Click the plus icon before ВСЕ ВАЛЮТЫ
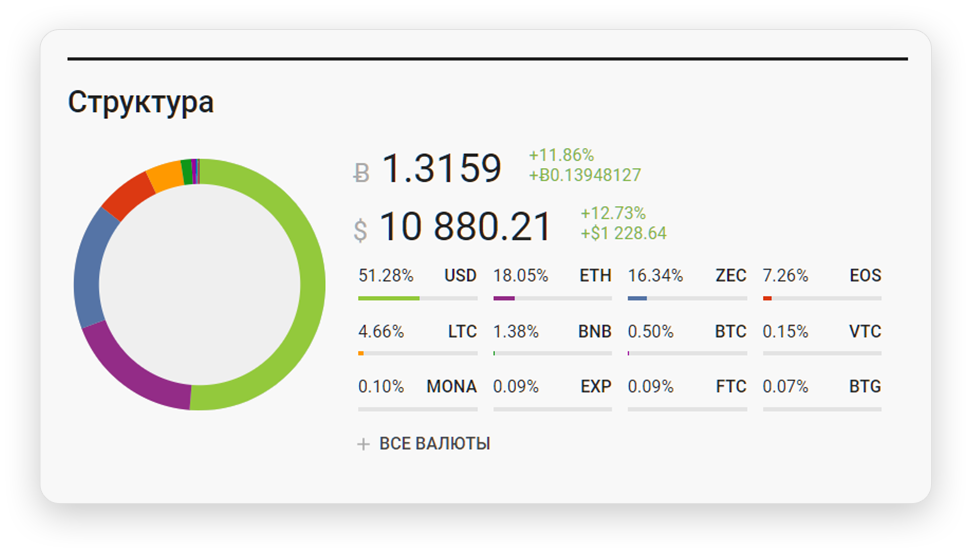The width and height of the screenshot is (972, 554). pyautogui.click(x=363, y=444)
